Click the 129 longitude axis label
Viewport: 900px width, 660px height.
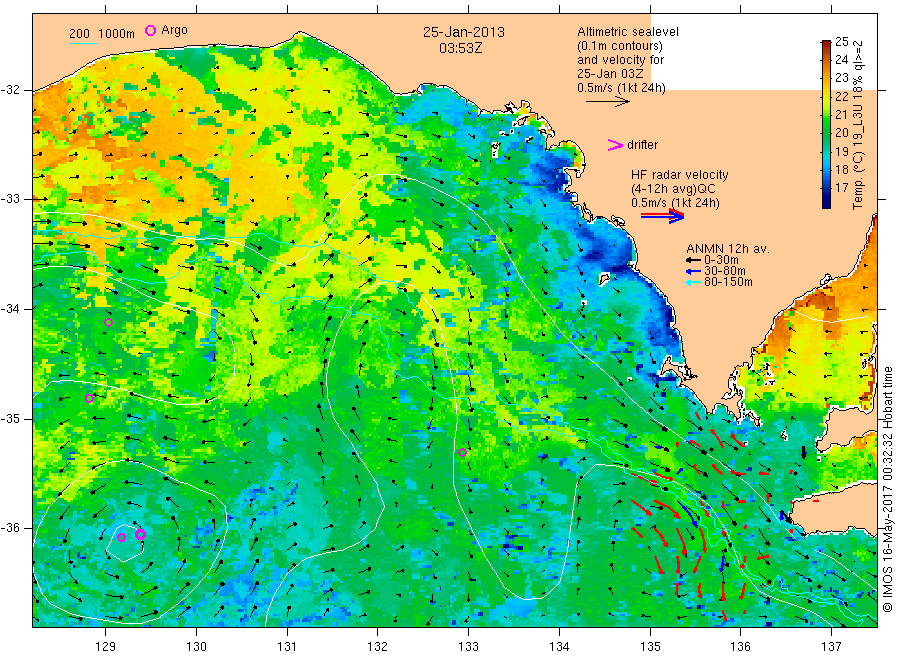(x=106, y=647)
